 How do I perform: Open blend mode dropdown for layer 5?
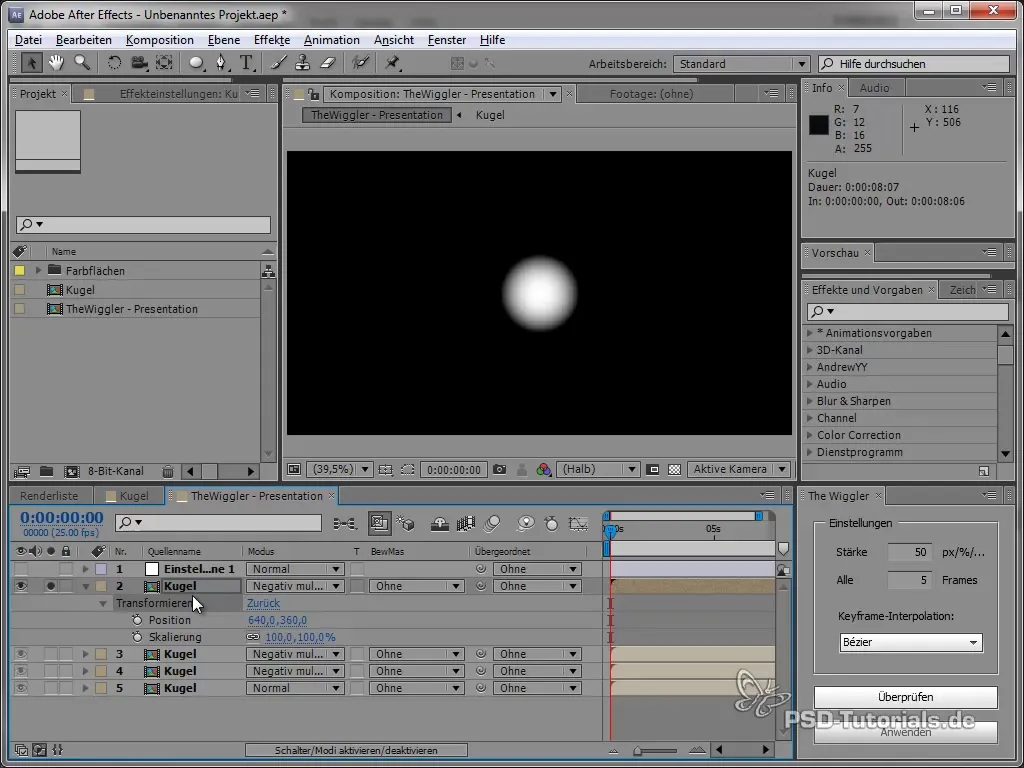[x=295, y=688]
